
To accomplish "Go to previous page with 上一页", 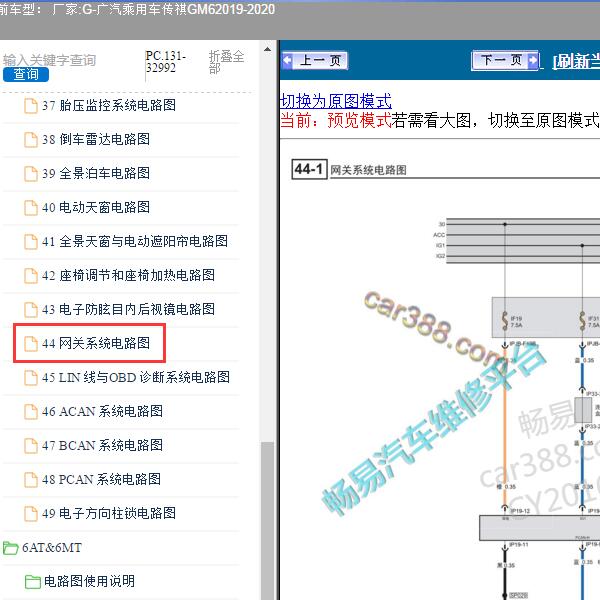I will click(x=315, y=60).
